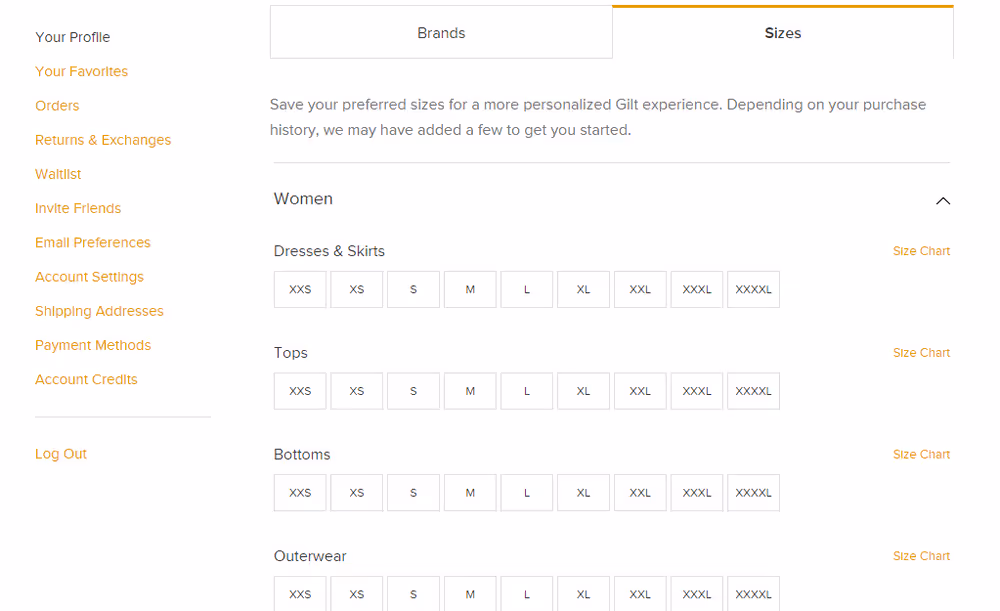Open Size Chart for Tops

point(922,353)
